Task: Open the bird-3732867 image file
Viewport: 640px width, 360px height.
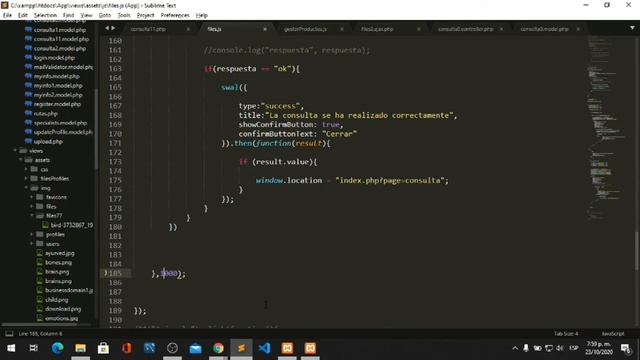Action: coord(71,225)
